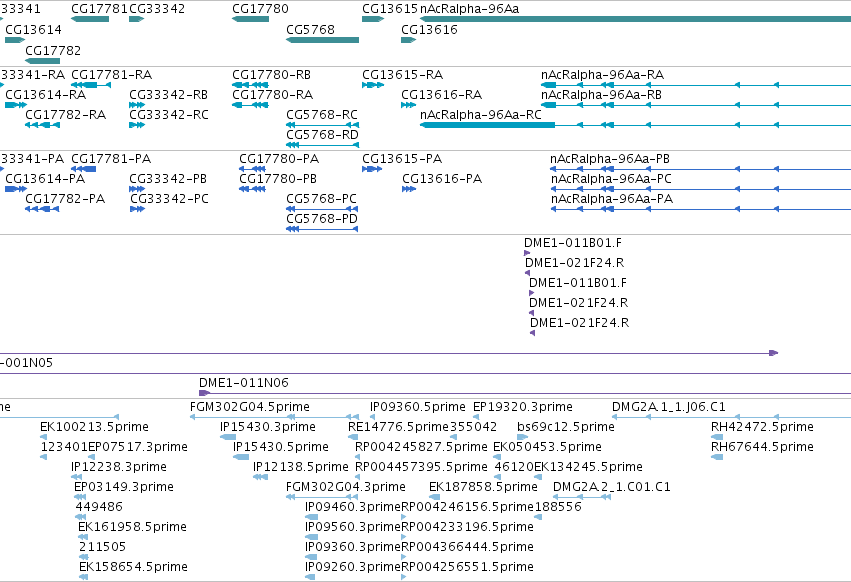Select transcript nAcRalpha-96Aa-RB

[601, 94]
